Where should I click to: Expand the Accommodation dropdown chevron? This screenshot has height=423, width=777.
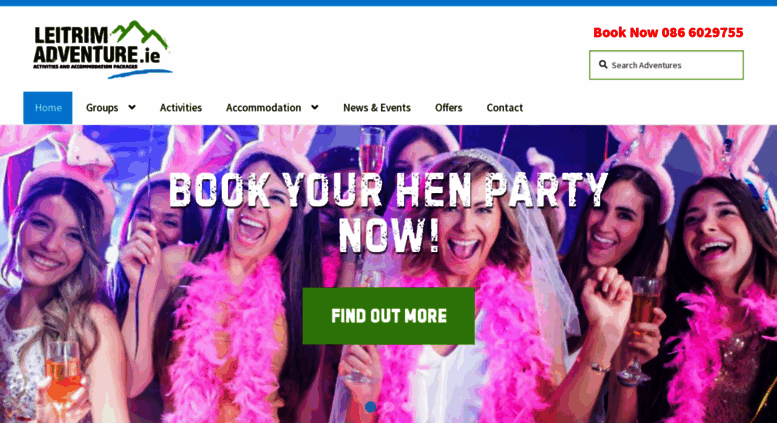pyautogui.click(x=315, y=107)
